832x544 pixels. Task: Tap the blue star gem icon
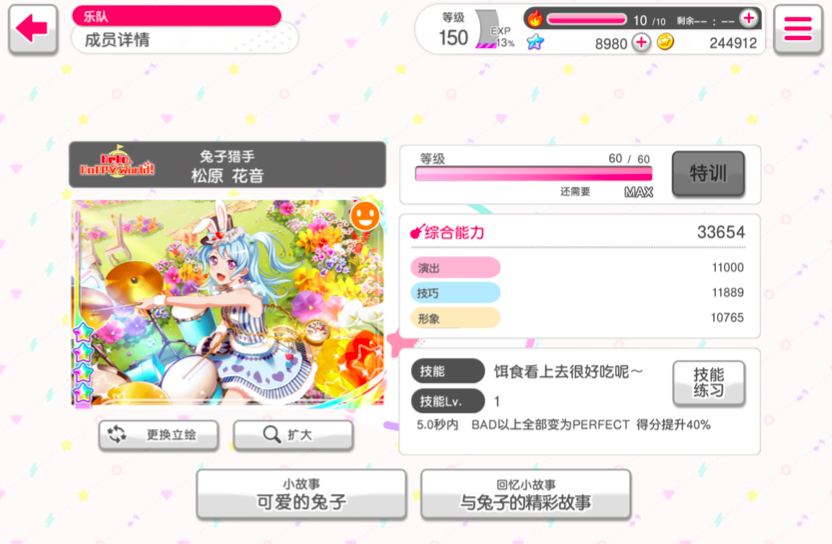tap(535, 41)
